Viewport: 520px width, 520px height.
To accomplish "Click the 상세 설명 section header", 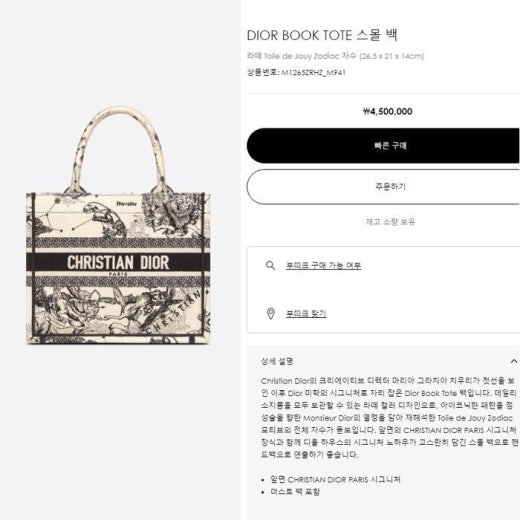I will point(277,361).
